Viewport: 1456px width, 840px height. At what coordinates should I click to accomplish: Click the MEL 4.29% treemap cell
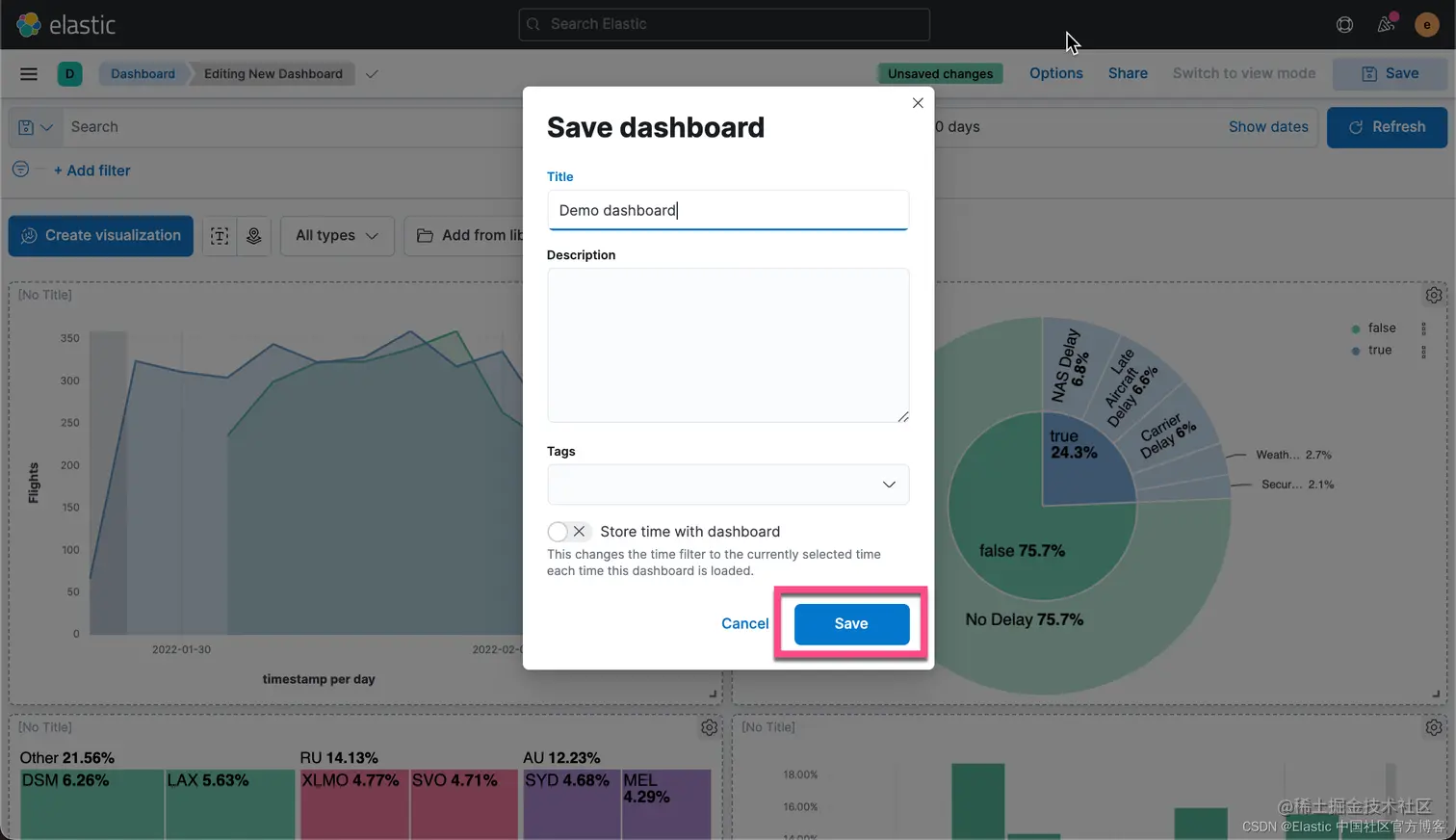666,803
